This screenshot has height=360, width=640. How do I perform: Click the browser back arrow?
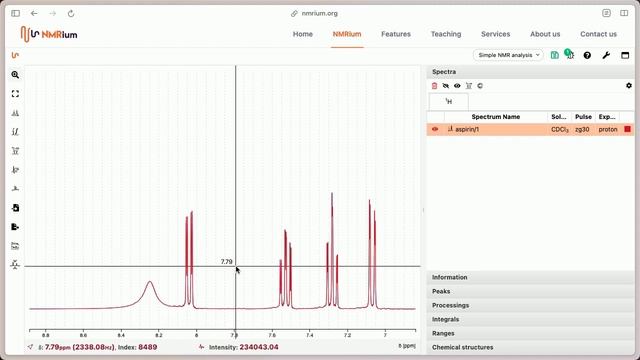coord(34,13)
